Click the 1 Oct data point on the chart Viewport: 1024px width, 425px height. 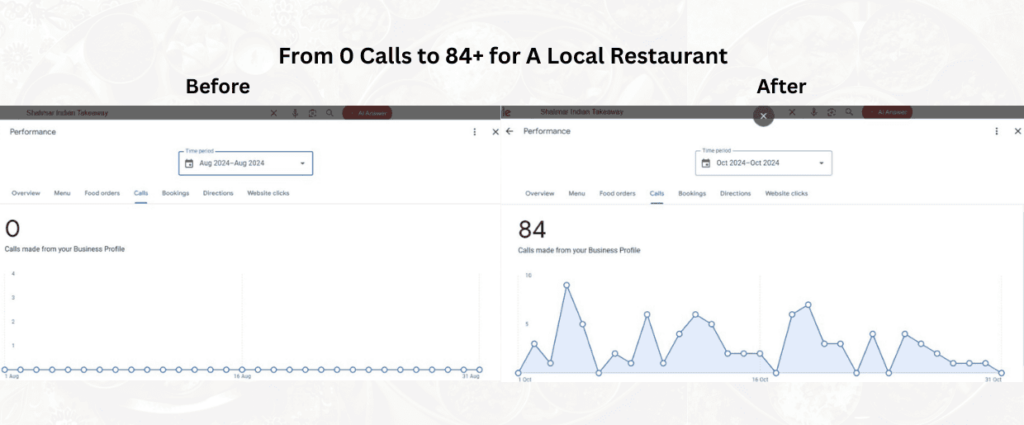point(518,373)
